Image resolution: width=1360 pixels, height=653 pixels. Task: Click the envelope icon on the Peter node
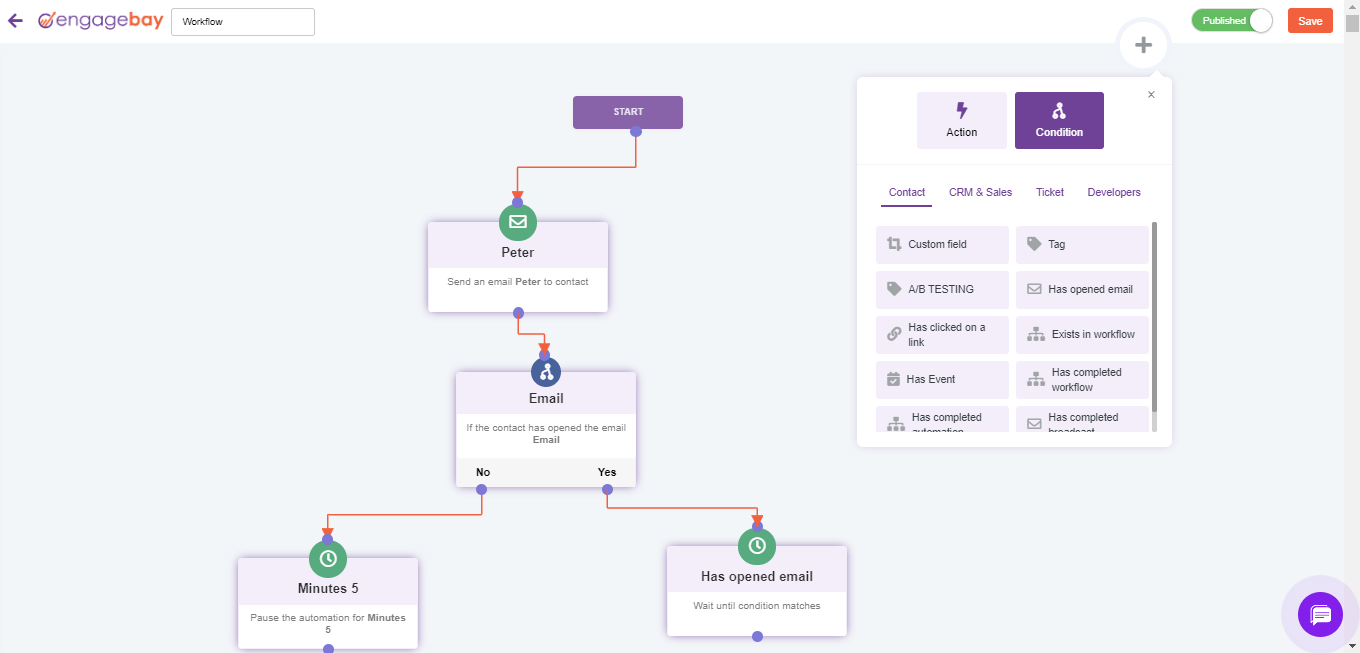(517, 222)
